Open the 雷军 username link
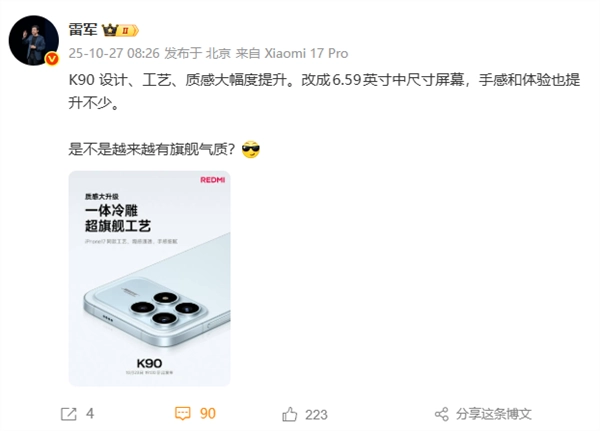 click(x=83, y=29)
